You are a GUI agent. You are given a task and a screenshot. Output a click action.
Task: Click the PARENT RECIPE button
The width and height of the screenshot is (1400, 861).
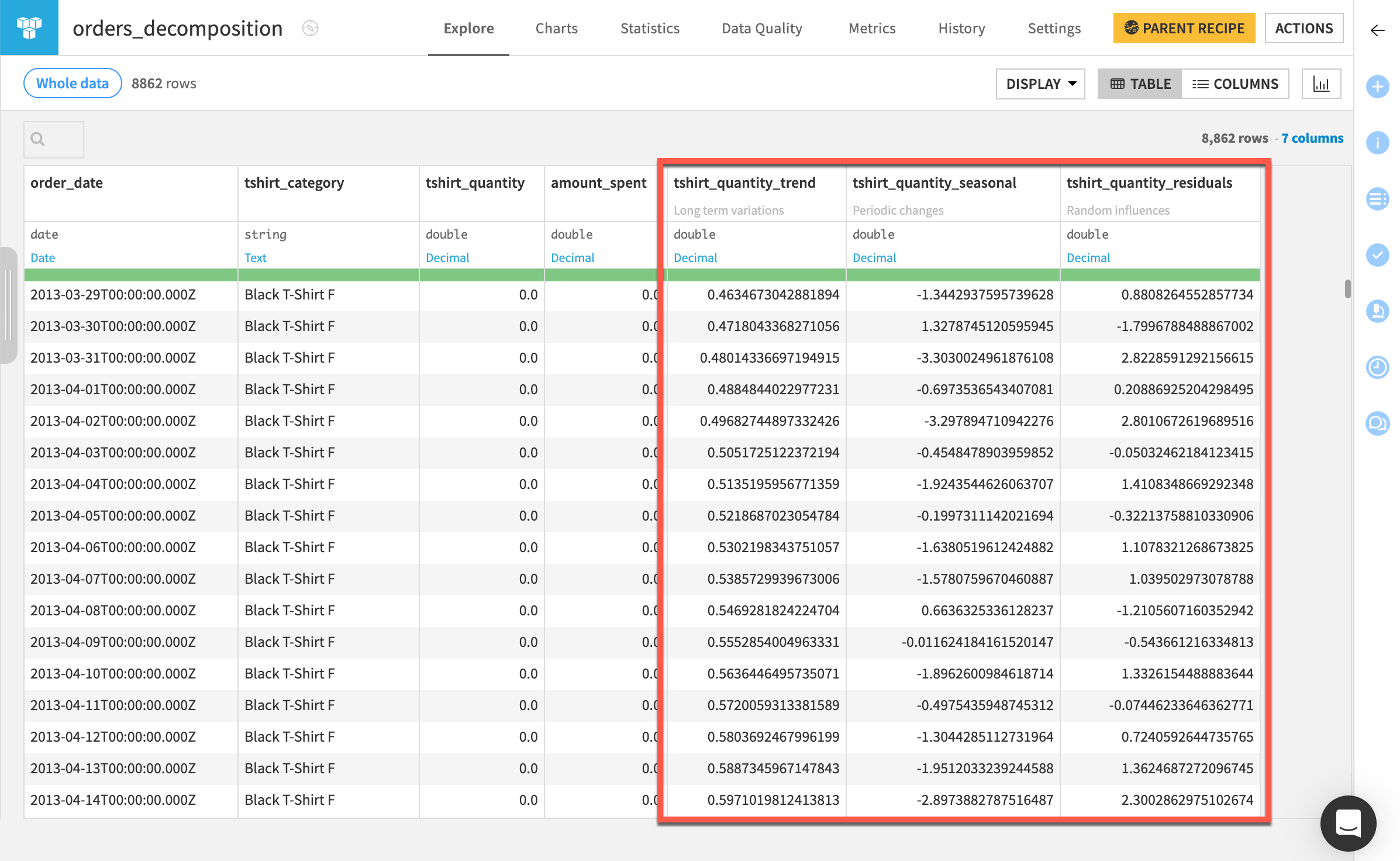coord(1183,27)
